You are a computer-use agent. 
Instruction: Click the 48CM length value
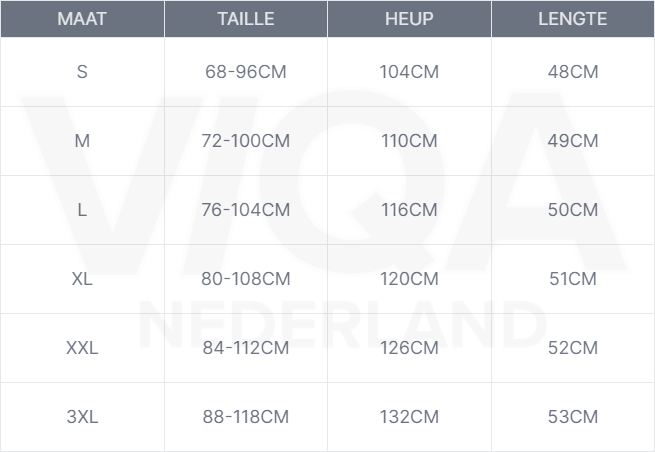(x=573, y=72)
